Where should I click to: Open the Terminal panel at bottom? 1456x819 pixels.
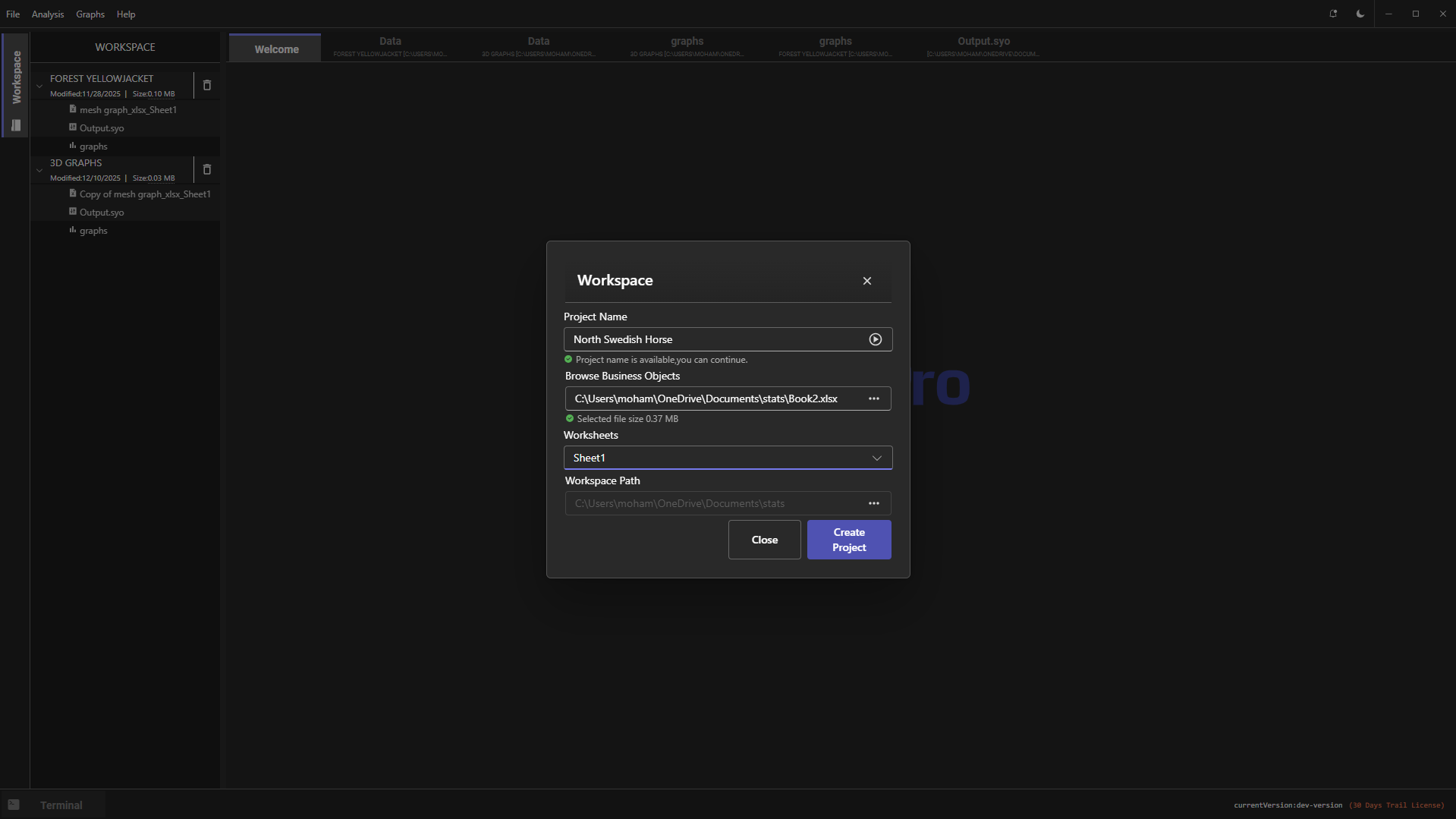(x=61, y=805)
